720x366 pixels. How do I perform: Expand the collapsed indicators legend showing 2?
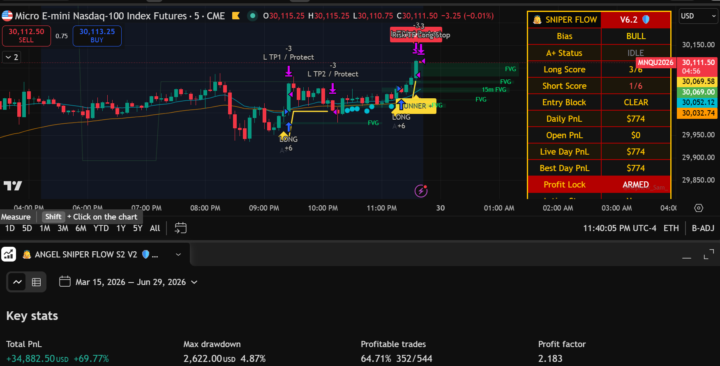11,57
